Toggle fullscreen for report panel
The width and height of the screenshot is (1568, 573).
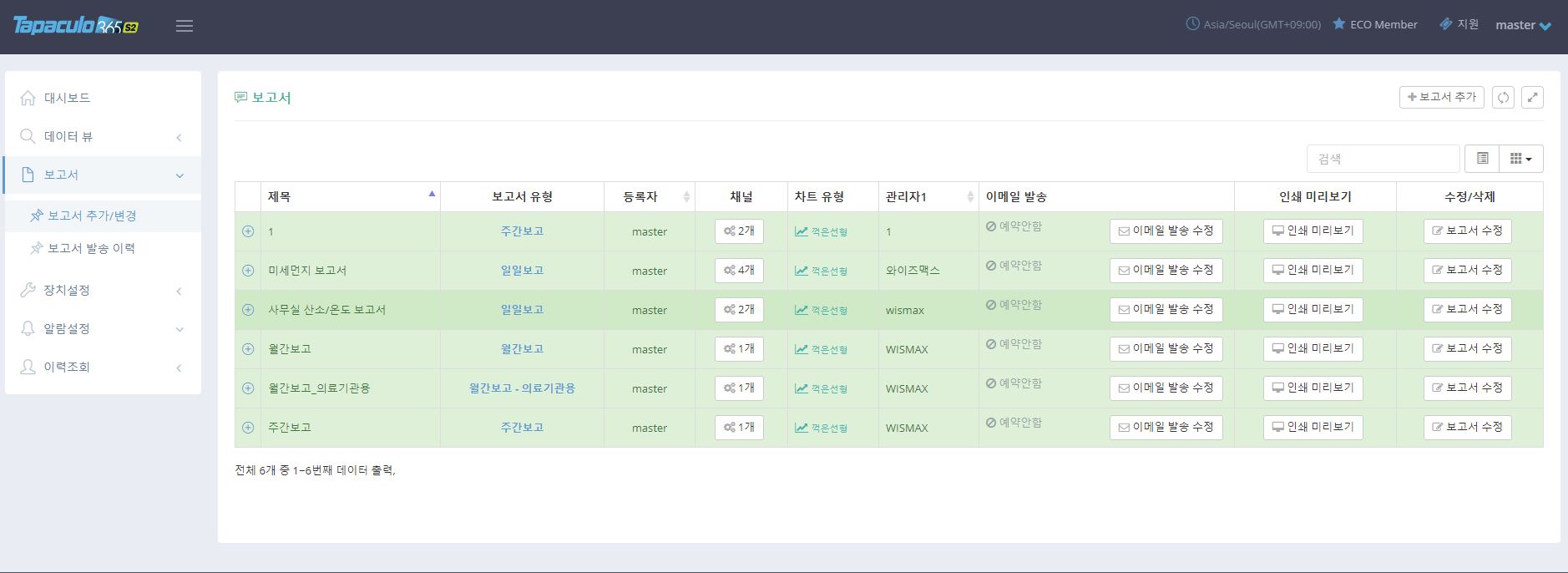coord(1532,97)
